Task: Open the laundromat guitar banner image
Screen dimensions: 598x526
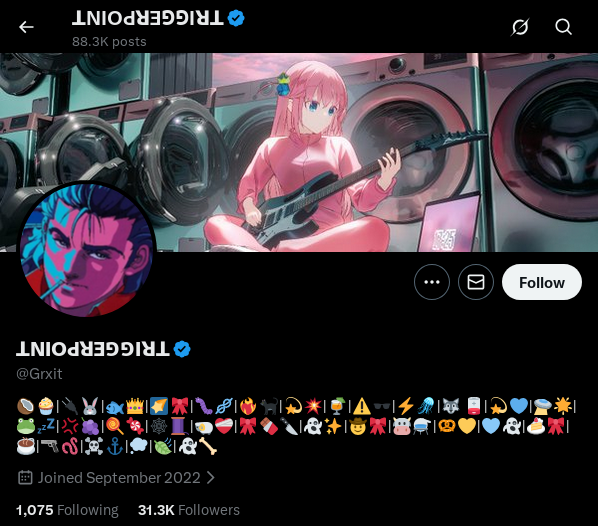Action: click(x=299, y=153)
